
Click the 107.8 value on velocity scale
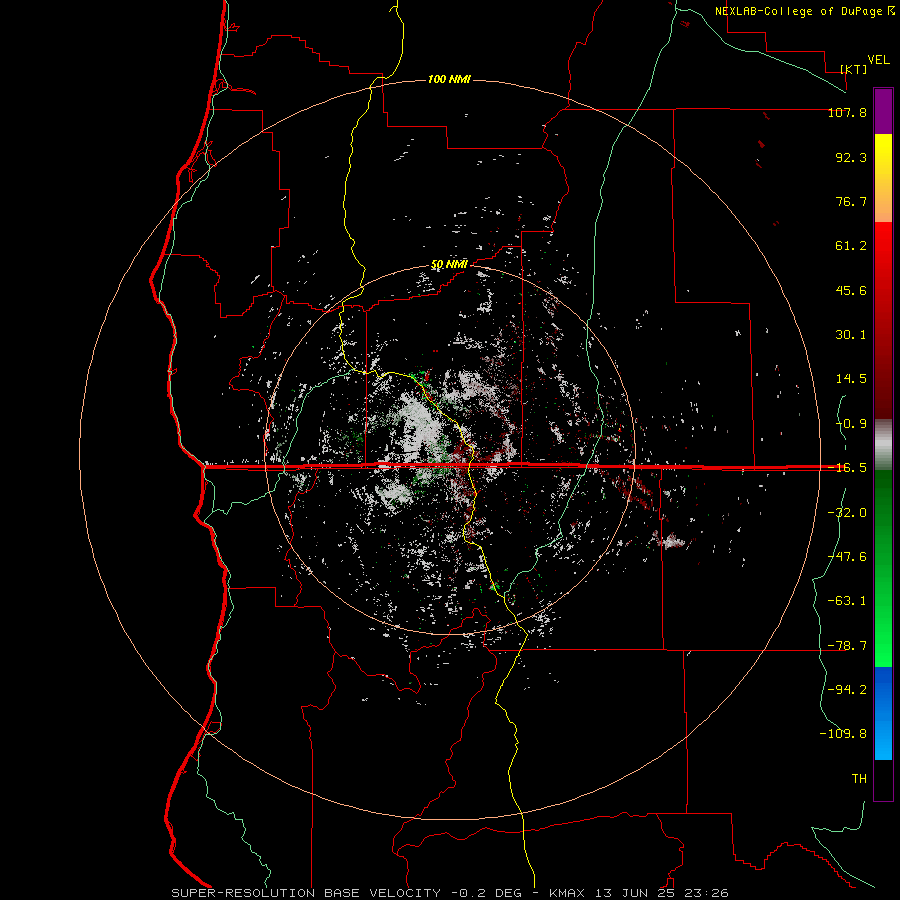pyautogui.click(x=847, y=112)
